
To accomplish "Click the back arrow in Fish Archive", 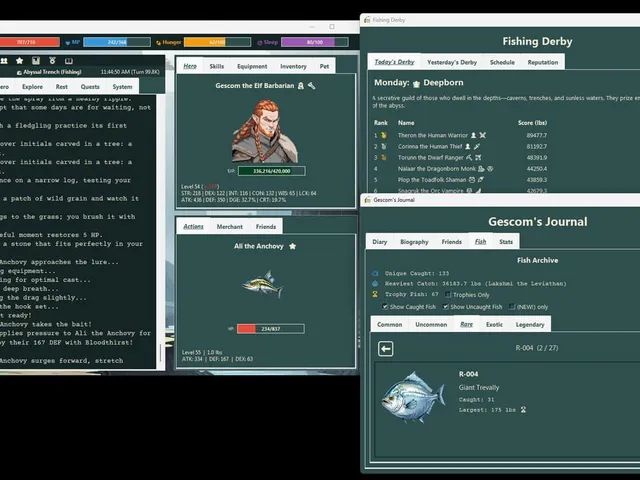I will tap(386, 349).
